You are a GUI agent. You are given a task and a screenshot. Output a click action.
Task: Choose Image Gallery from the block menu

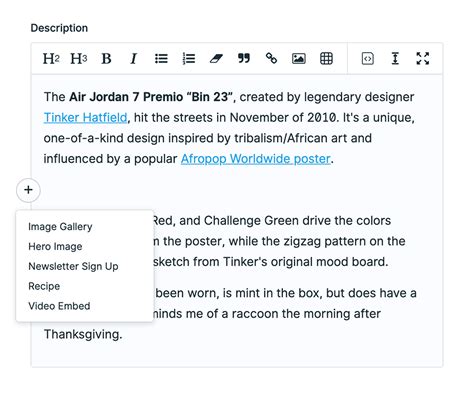pos(60,227)
